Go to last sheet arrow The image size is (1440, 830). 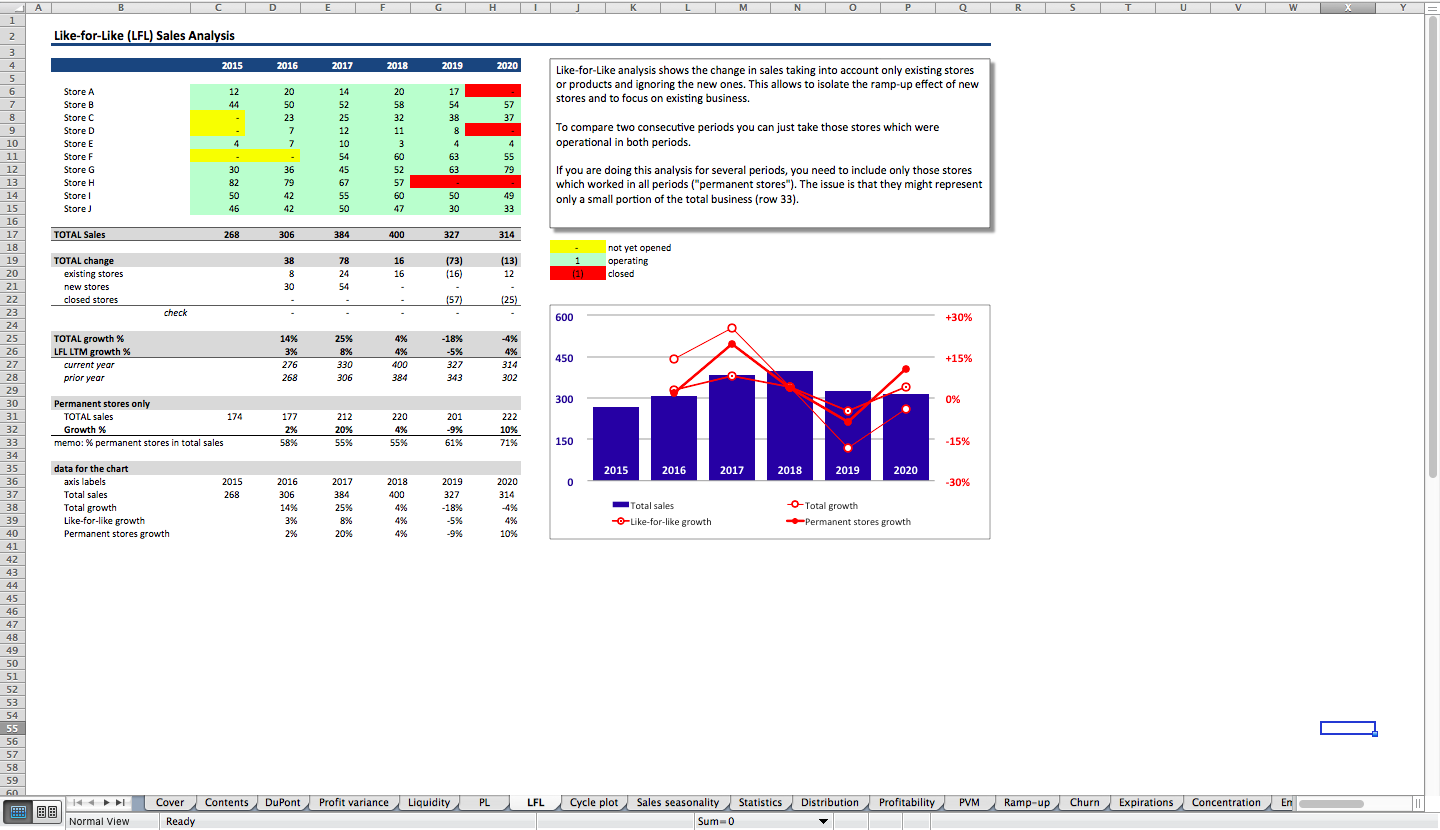(x=121, y=803)
